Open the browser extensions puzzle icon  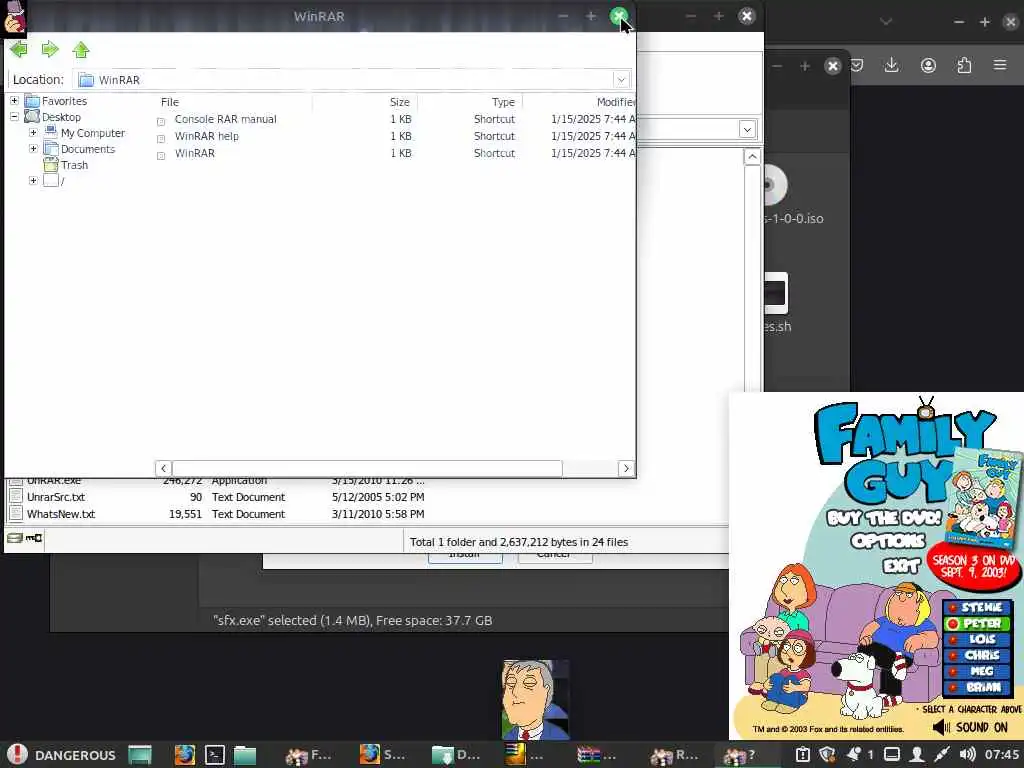[964, 65]
